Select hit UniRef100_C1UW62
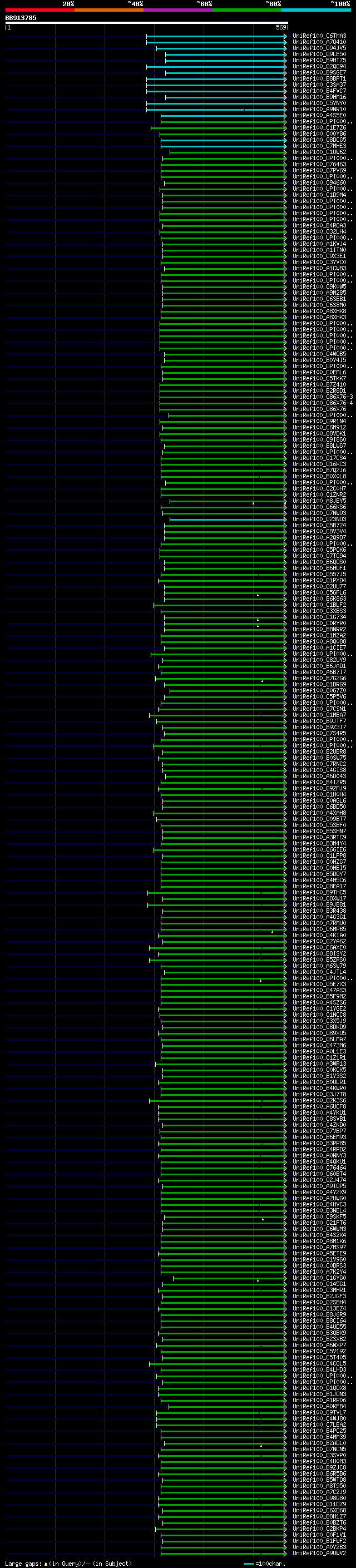356x1568 pixels. tap(319, 152)
